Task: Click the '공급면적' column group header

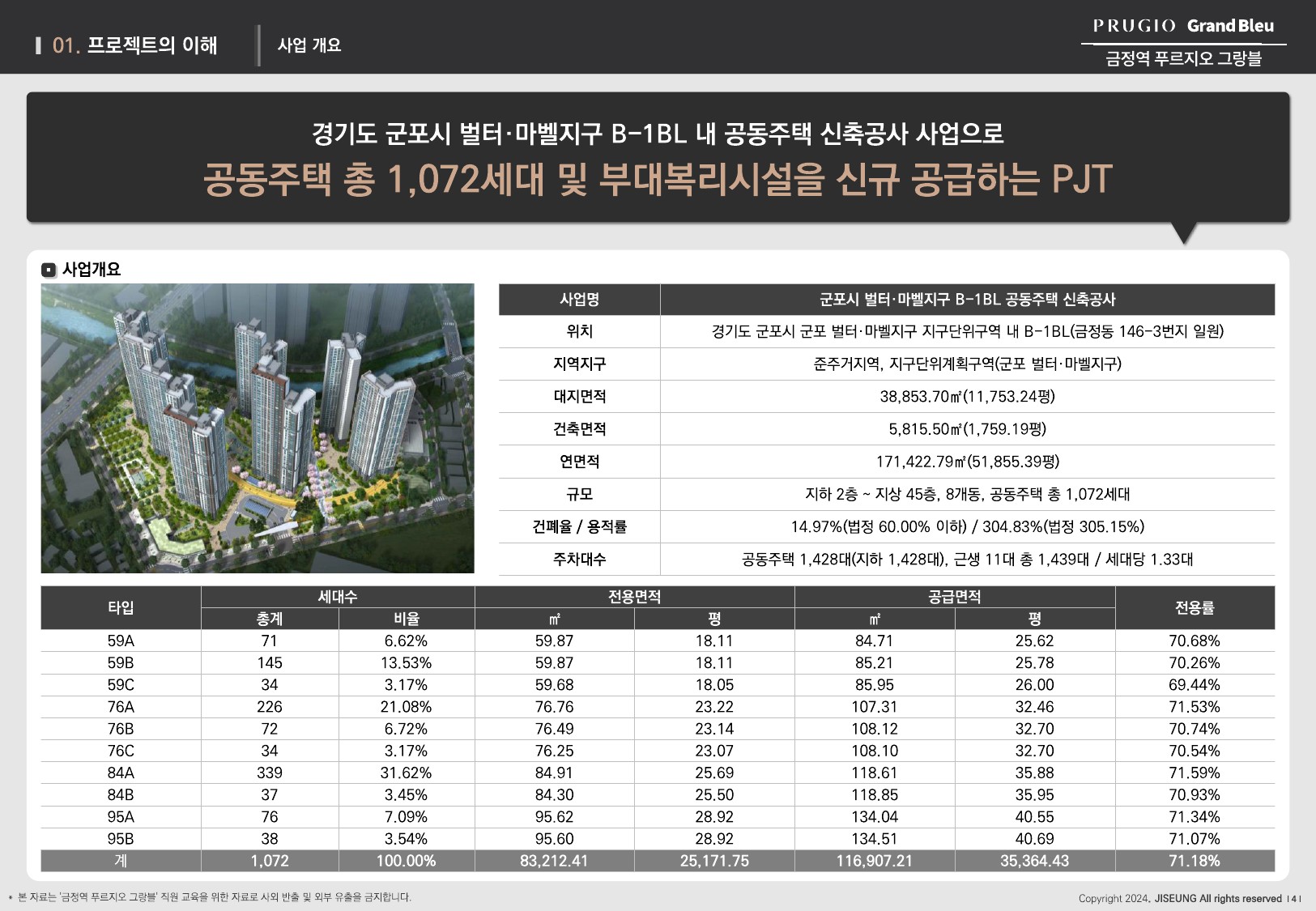Action: [955, 597]
